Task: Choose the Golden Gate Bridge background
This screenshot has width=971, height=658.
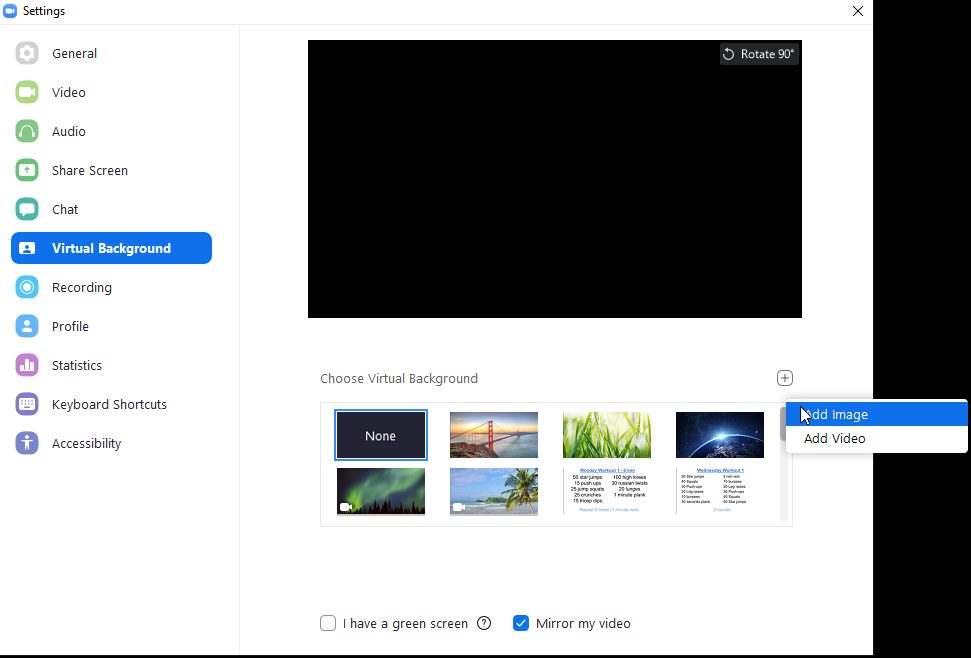Action: 493,434
